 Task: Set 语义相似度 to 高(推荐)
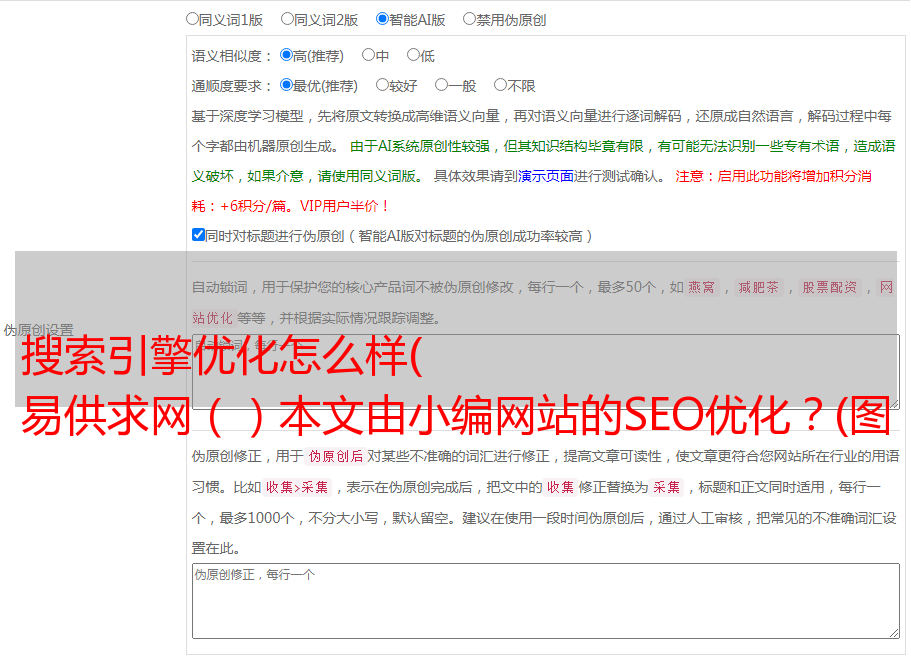pos(286,55)
